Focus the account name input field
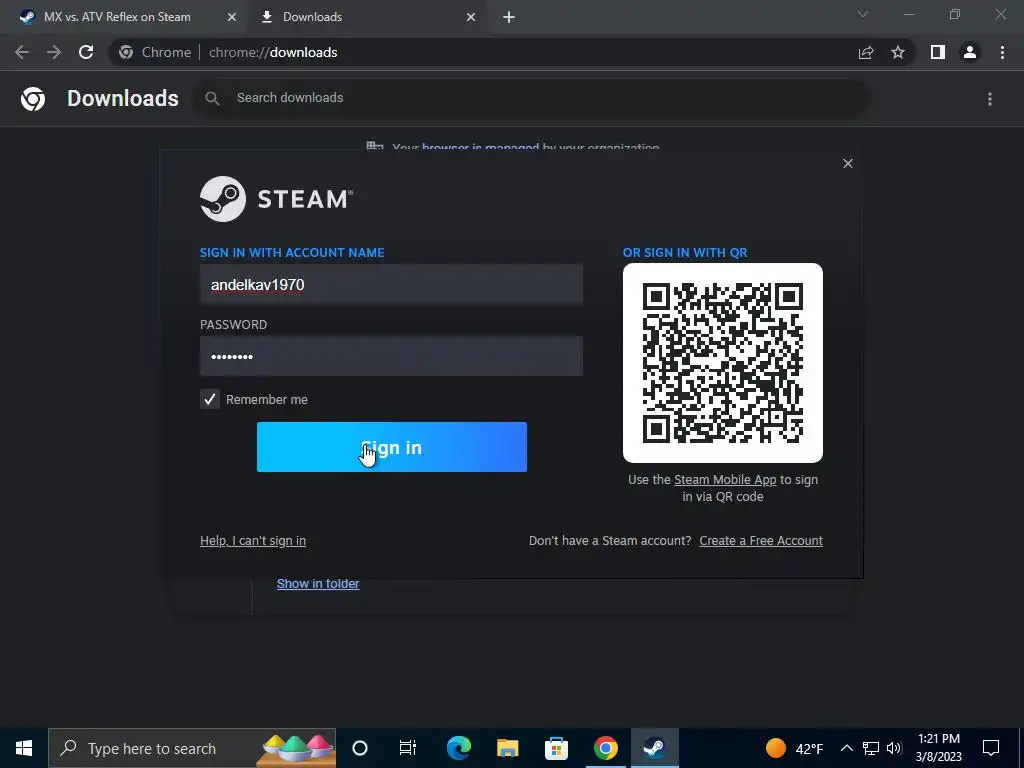 coord(391,284)
